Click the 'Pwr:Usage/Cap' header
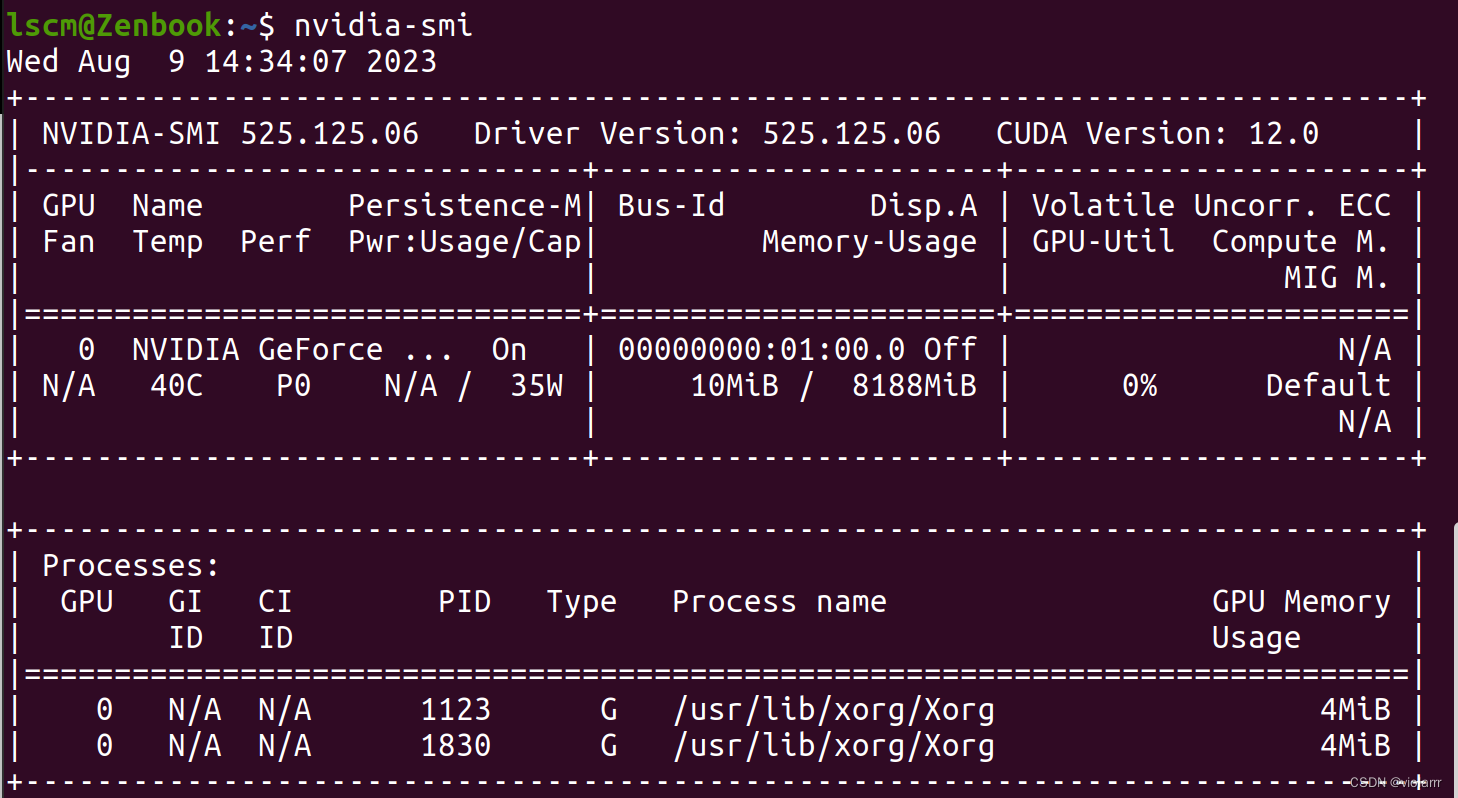Viewport: 1458px width, 798px height. click(x=464, y=242)
